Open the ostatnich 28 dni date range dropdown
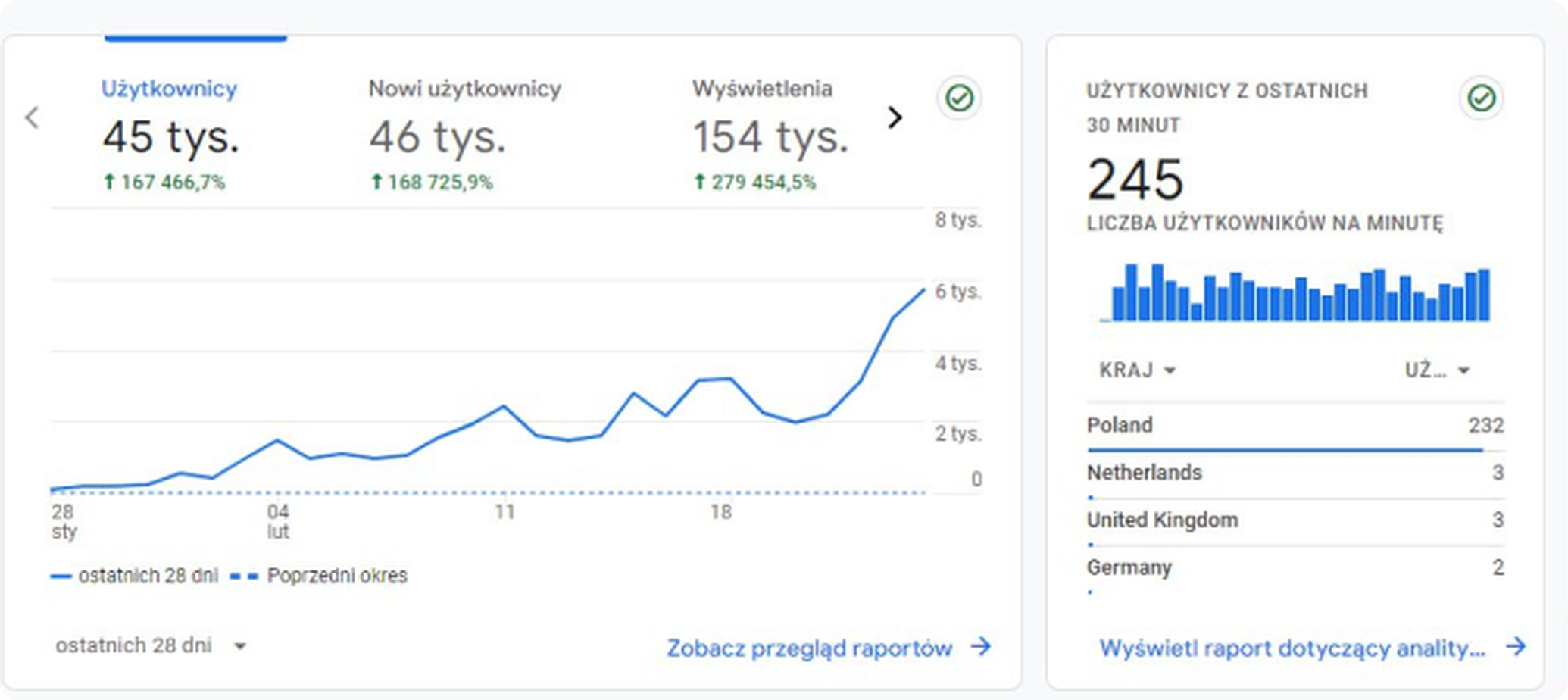This screenshot has height=700, width=1568. click(x=151, y=646)
